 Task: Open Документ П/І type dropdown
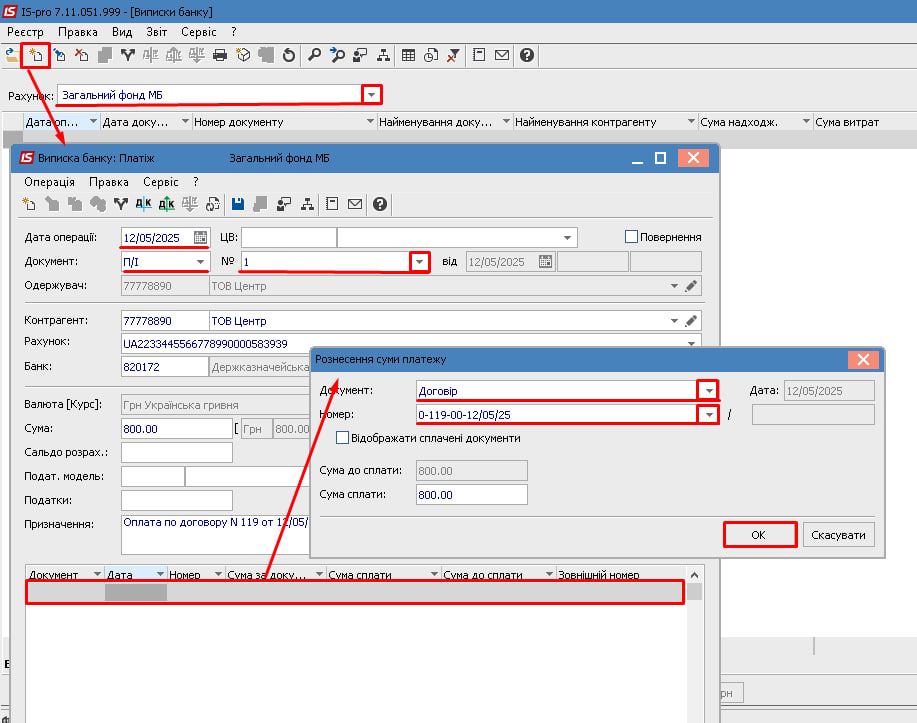(x=200, y=261)
